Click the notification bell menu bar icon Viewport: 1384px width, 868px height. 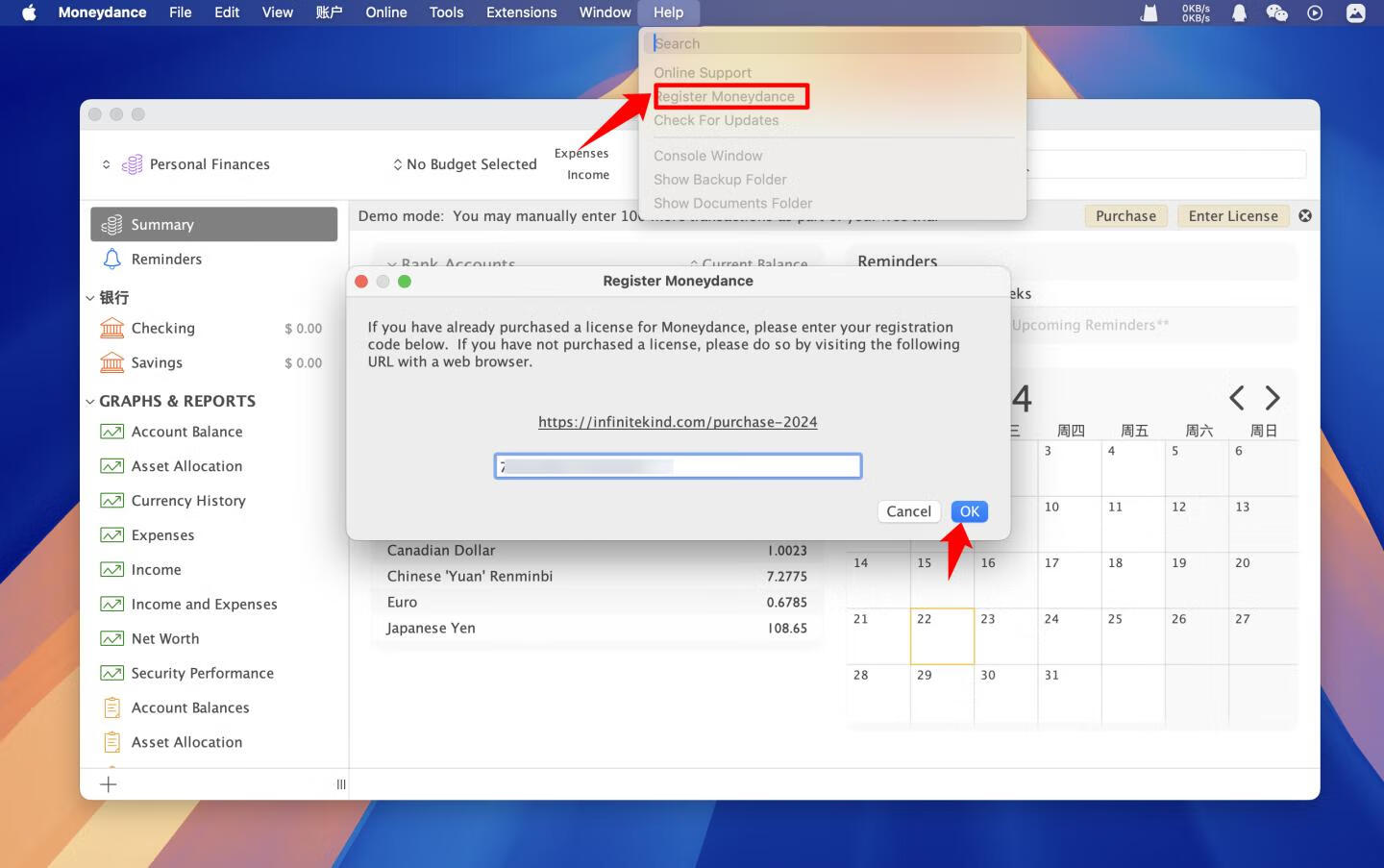coord(1240,12)
